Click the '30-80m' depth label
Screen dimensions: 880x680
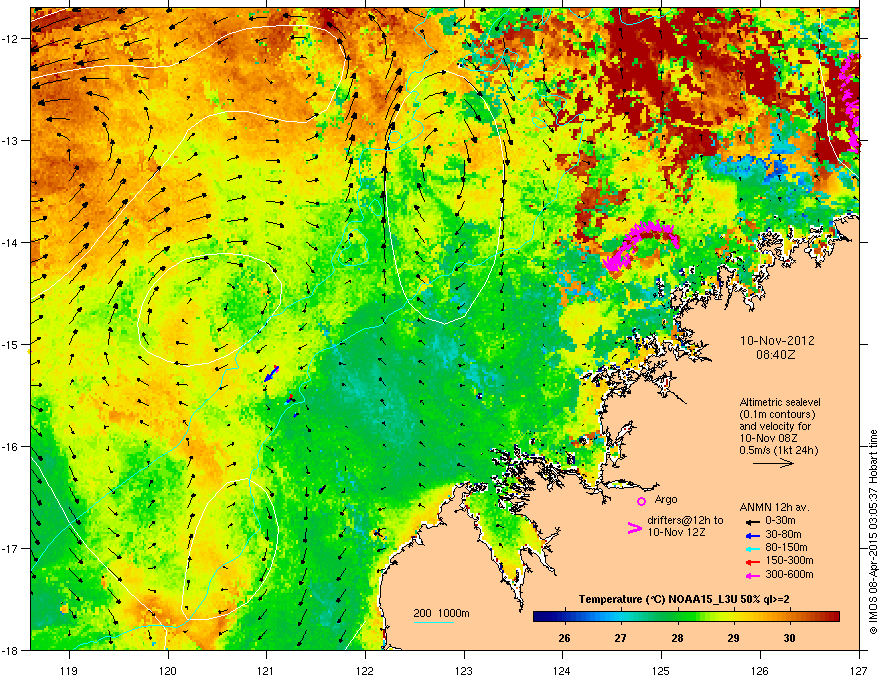783,535
